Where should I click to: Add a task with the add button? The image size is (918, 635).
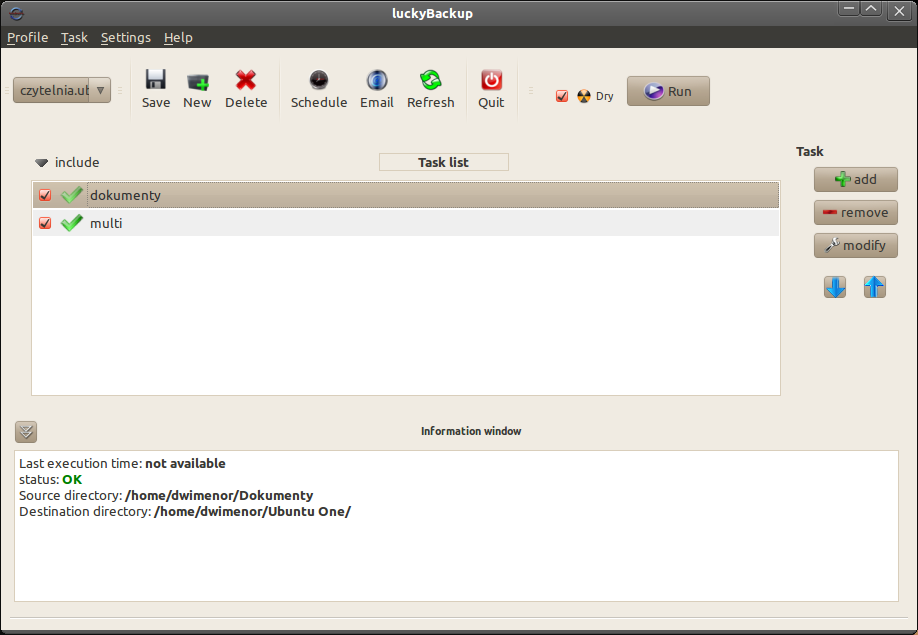point(855,179)
